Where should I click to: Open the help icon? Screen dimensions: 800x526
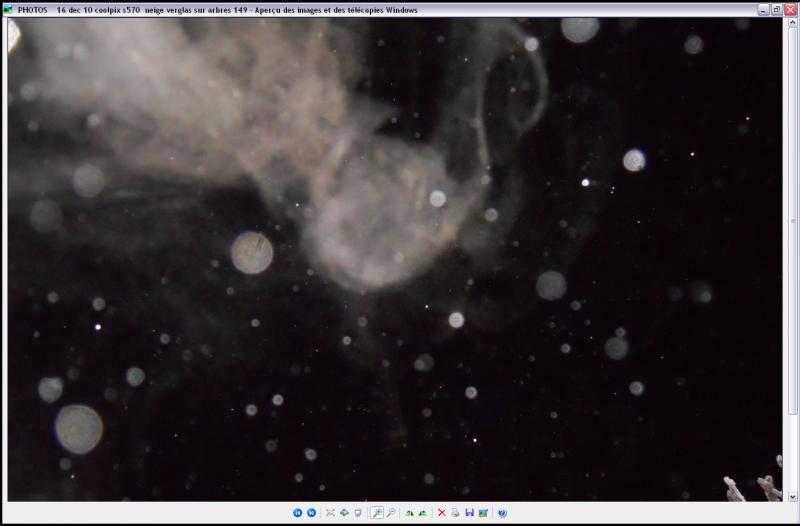pyautogui.click(x=502, y=513)
